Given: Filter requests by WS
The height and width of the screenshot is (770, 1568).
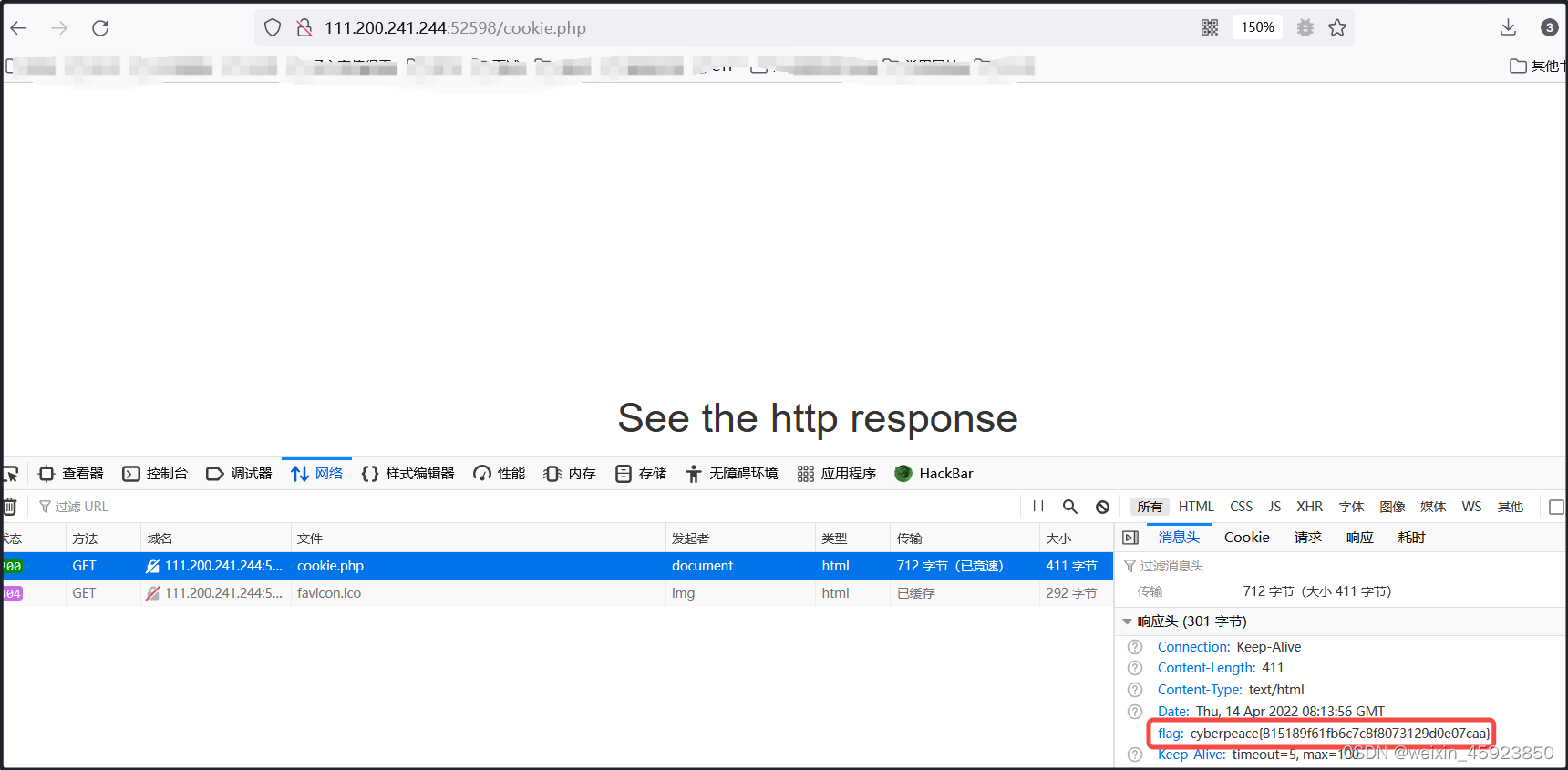Looking at the screenshot, I should pos(1471,507).
